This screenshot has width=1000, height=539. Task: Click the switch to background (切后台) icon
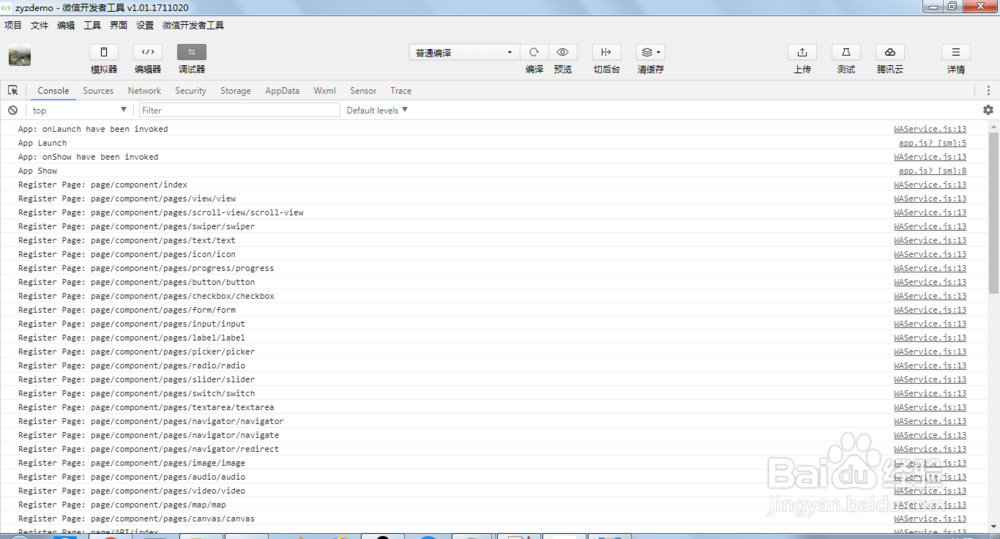(606, 52)
